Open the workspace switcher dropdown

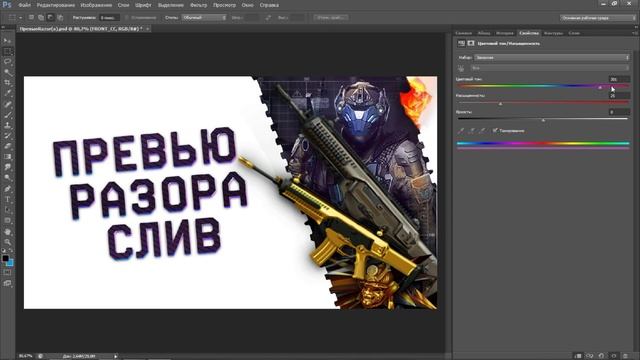point(598,18)
